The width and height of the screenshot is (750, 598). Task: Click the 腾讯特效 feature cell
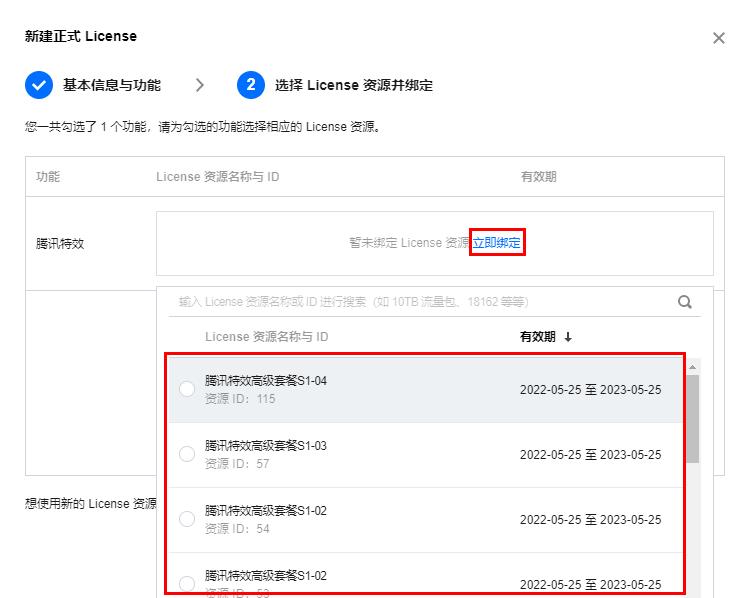click(60, 244)
